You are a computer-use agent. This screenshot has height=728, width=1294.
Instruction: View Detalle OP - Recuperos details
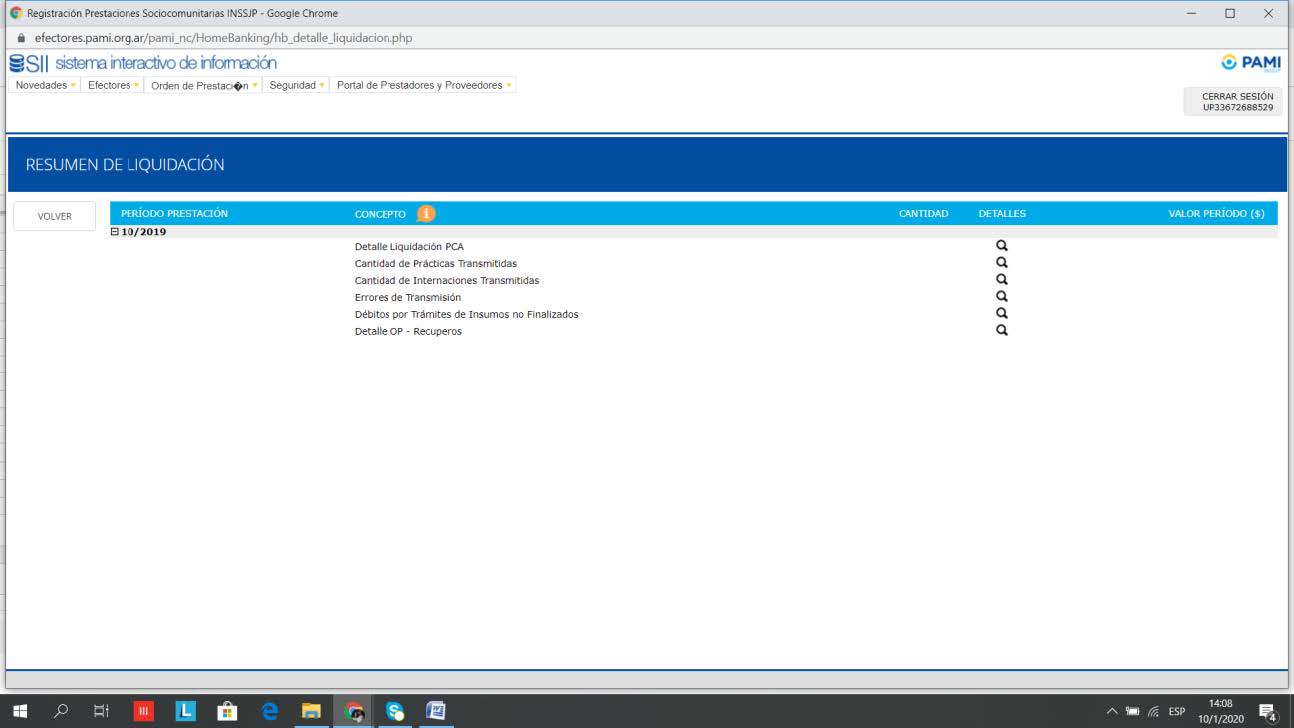click(1002, 331)
